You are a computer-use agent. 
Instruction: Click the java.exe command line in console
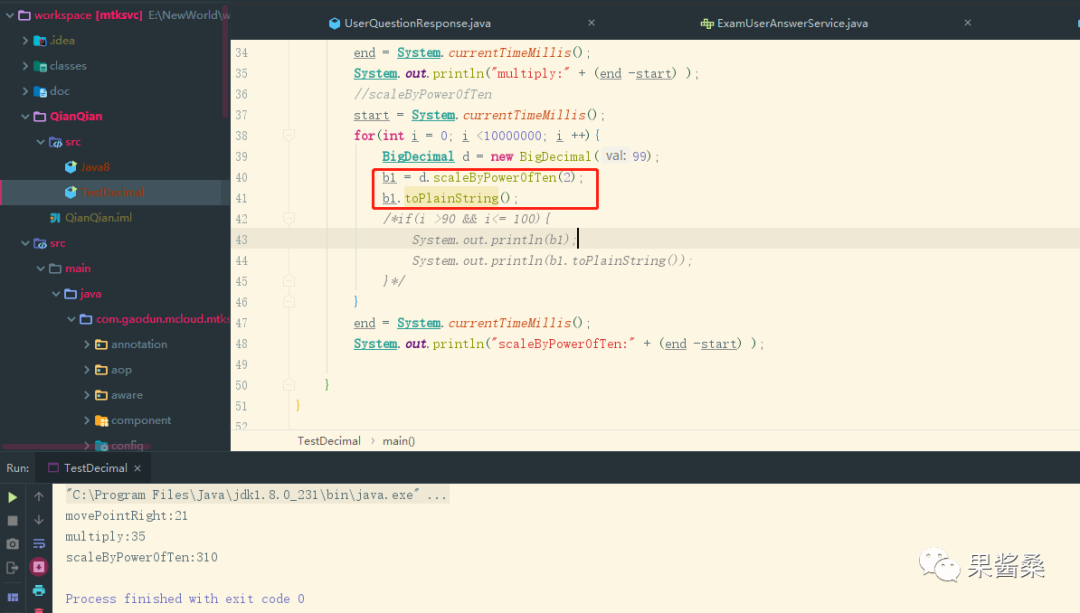(x=258, y=495)
